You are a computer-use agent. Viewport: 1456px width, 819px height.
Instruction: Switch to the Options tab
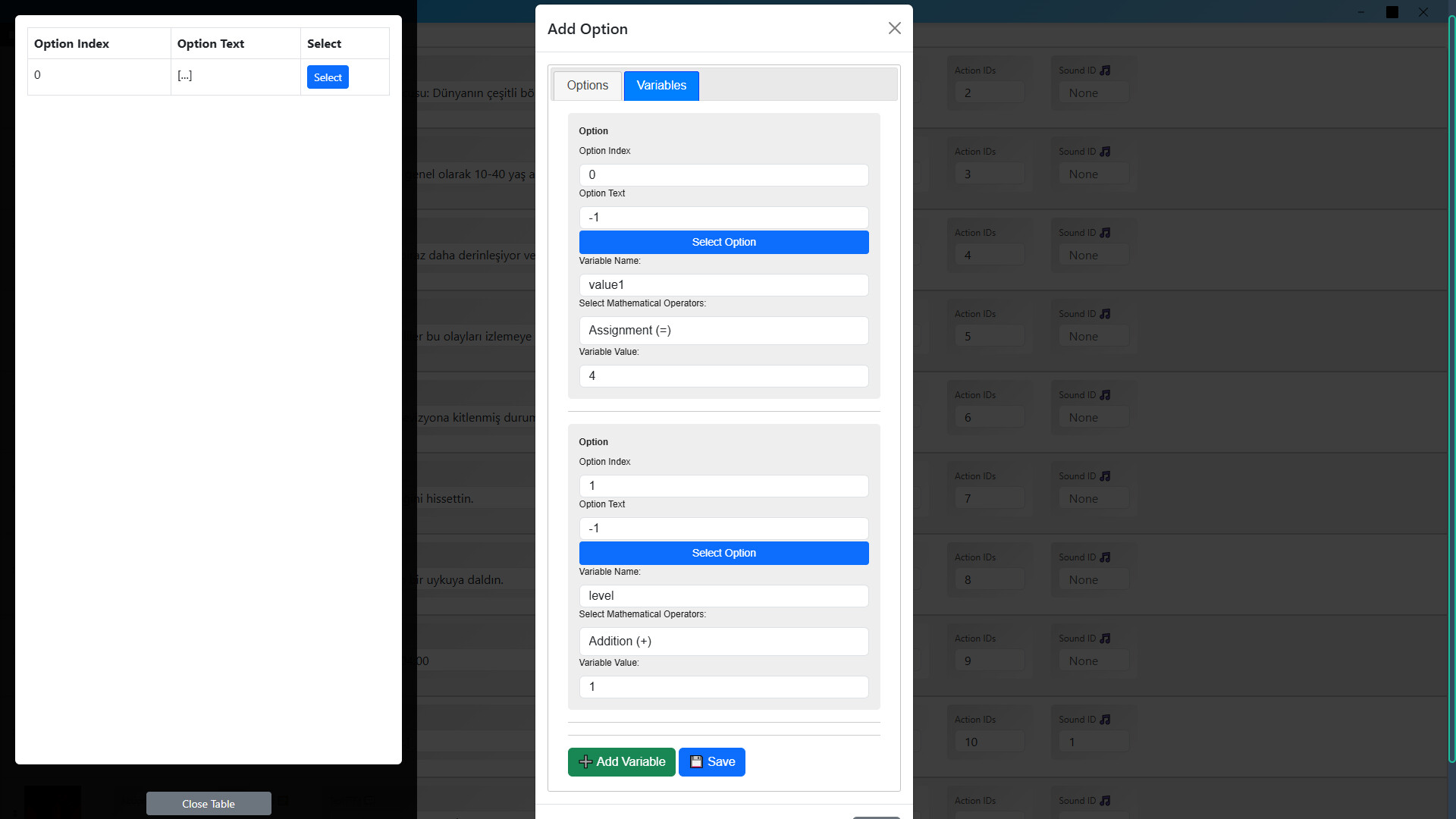point(587,85)
